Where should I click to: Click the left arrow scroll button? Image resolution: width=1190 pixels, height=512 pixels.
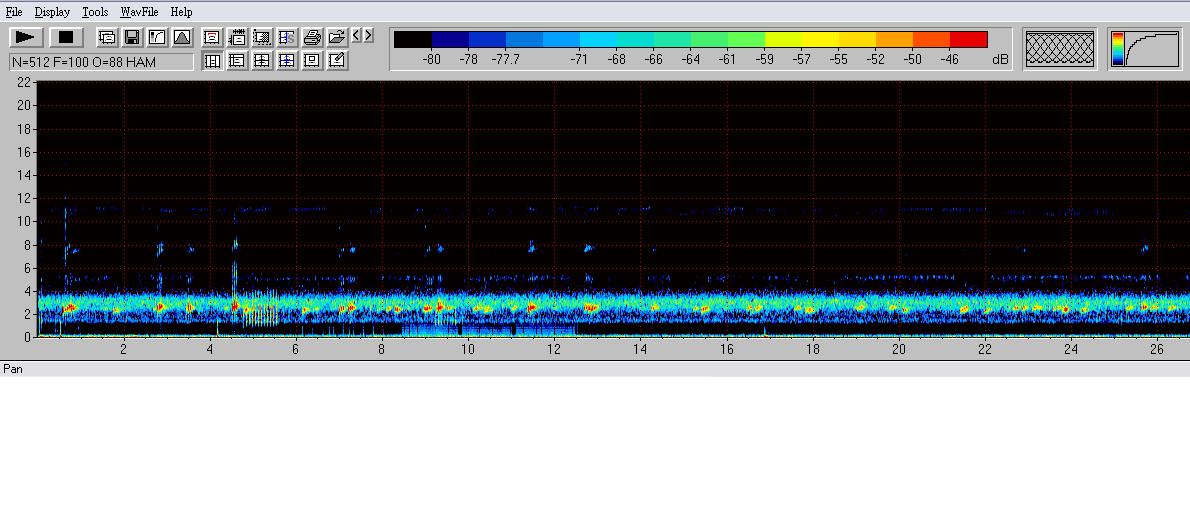pyautogui.click(x=356, y=36)
